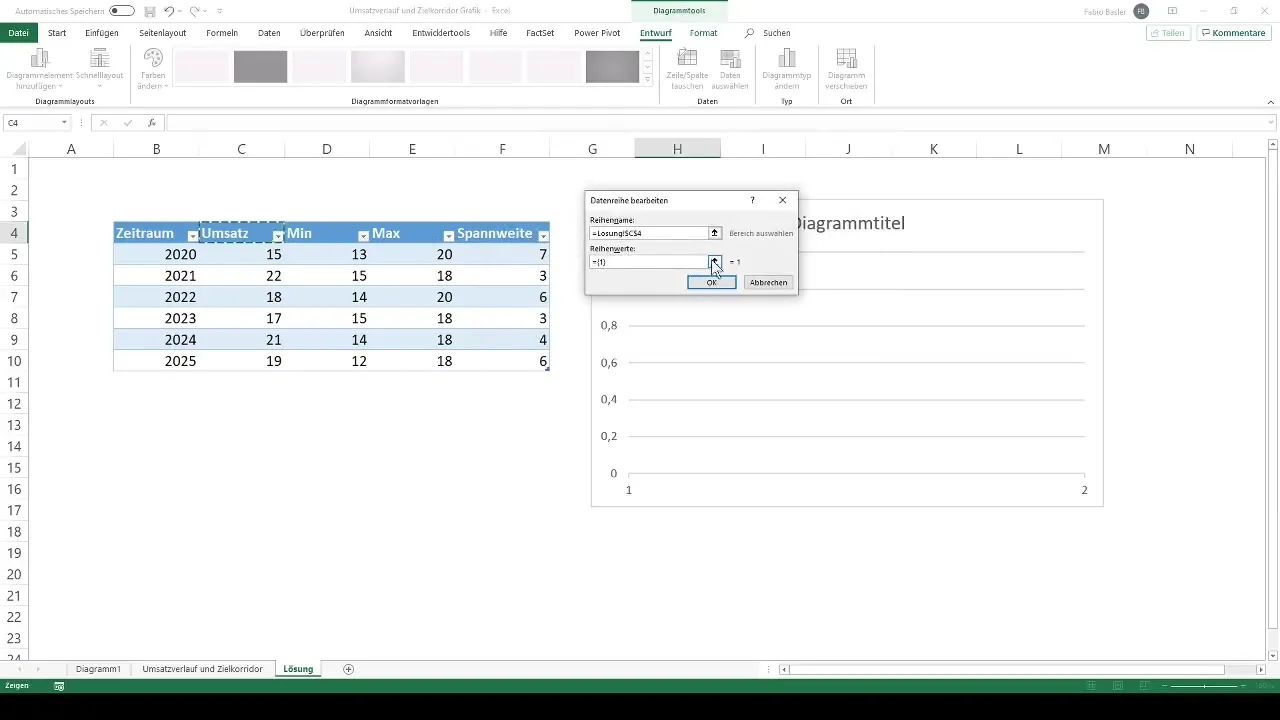
Task: Confirm the dialog with OK
Action: pos(712,283)
